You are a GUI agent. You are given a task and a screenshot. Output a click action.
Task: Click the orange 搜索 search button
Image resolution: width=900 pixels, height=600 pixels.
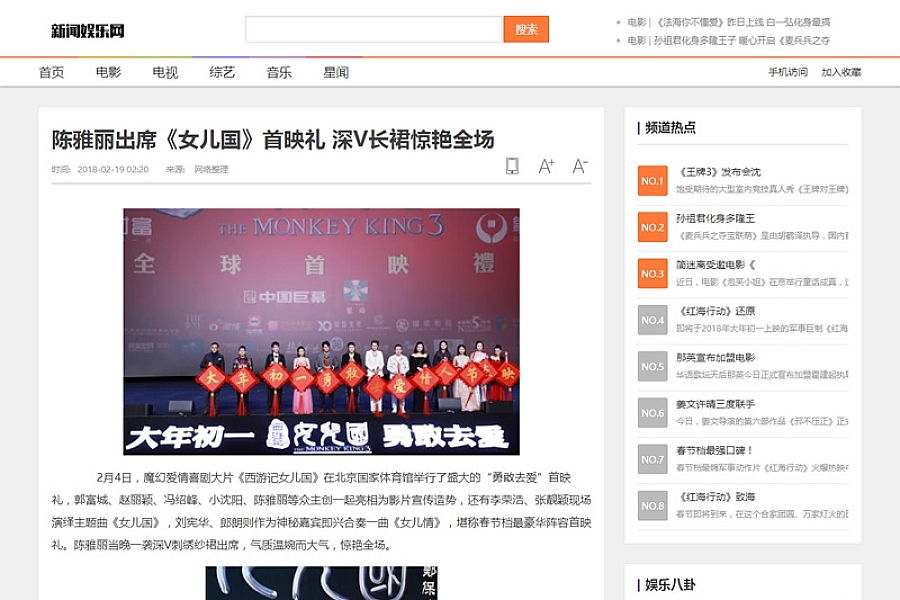526,29
